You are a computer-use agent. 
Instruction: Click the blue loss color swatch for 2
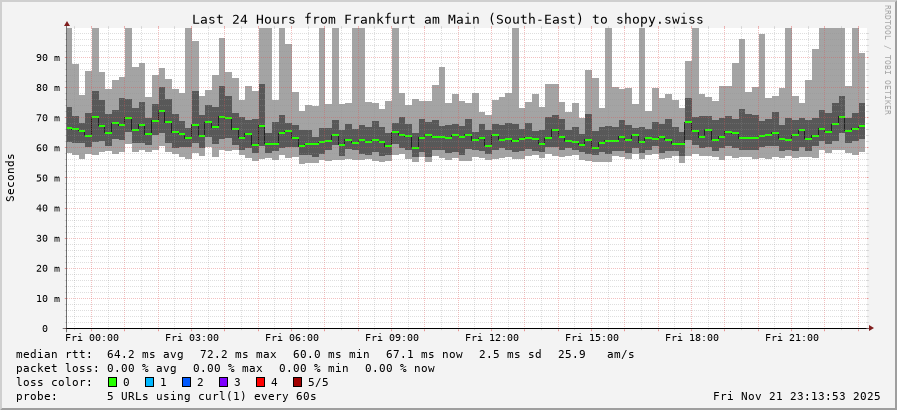click(x=186, y=382)
